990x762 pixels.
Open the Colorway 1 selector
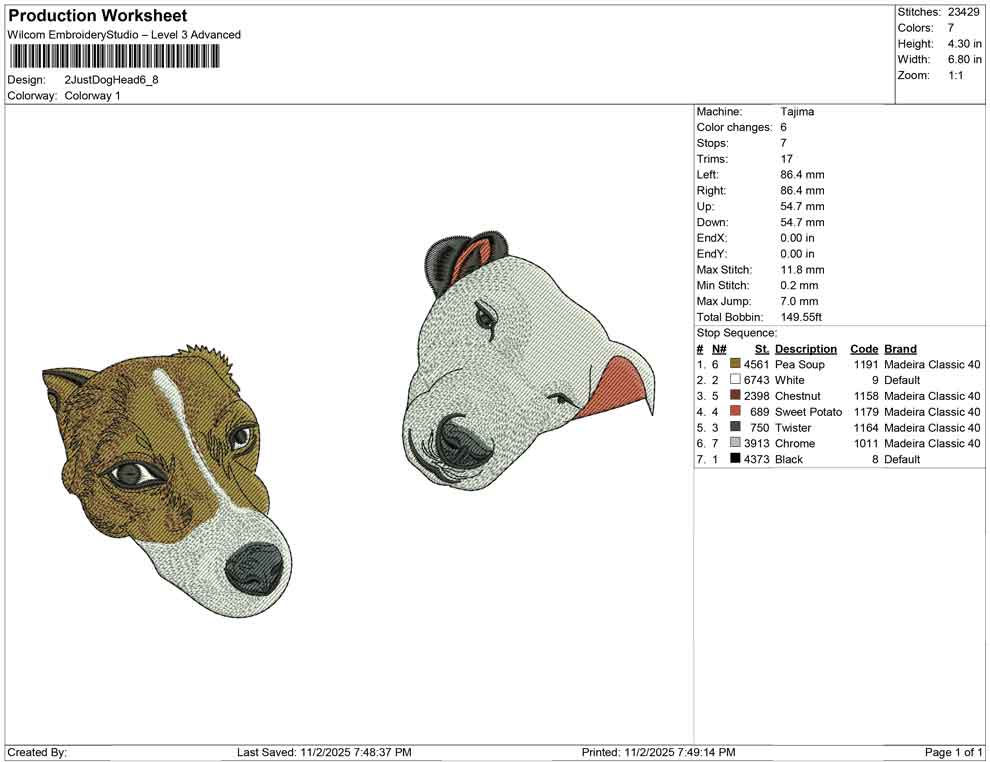[91, 96]
